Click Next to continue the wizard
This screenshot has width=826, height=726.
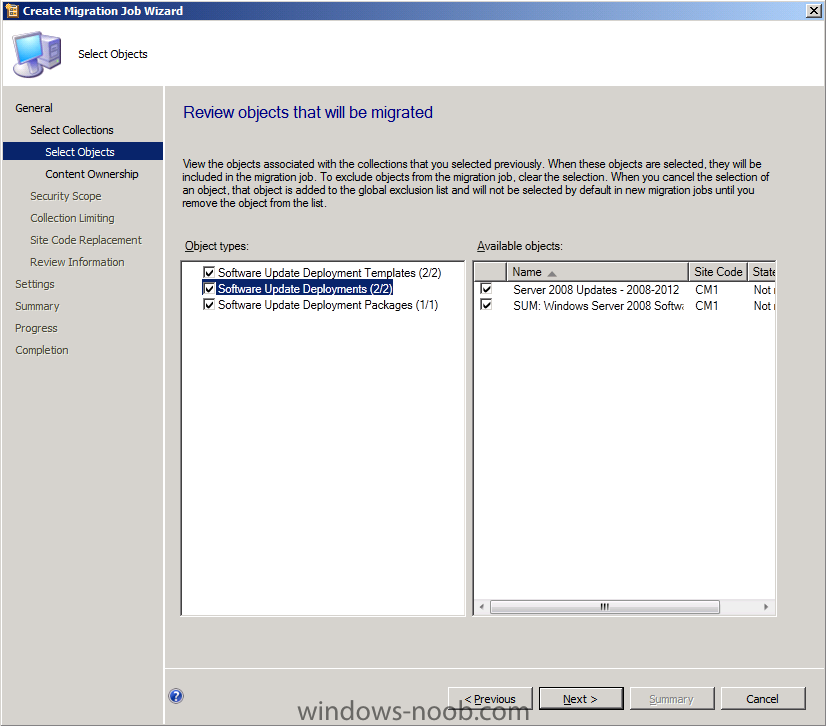(x=581, y=699)
